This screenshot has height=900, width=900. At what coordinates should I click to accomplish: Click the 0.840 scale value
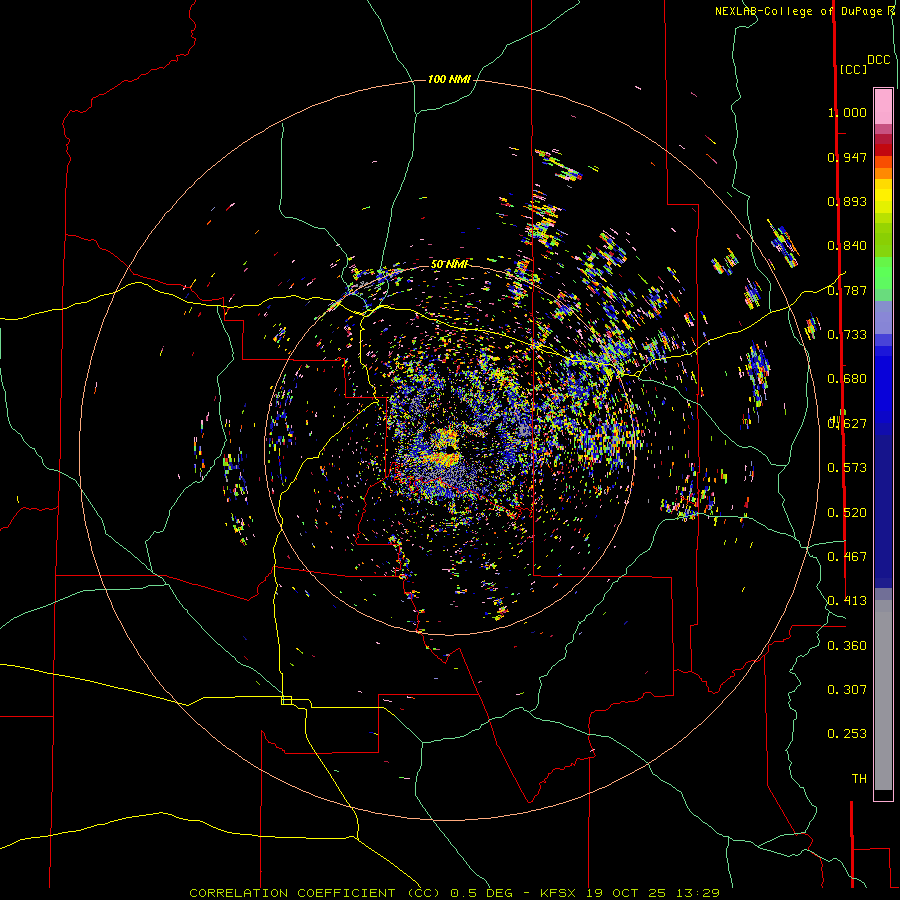click(847, 246)
